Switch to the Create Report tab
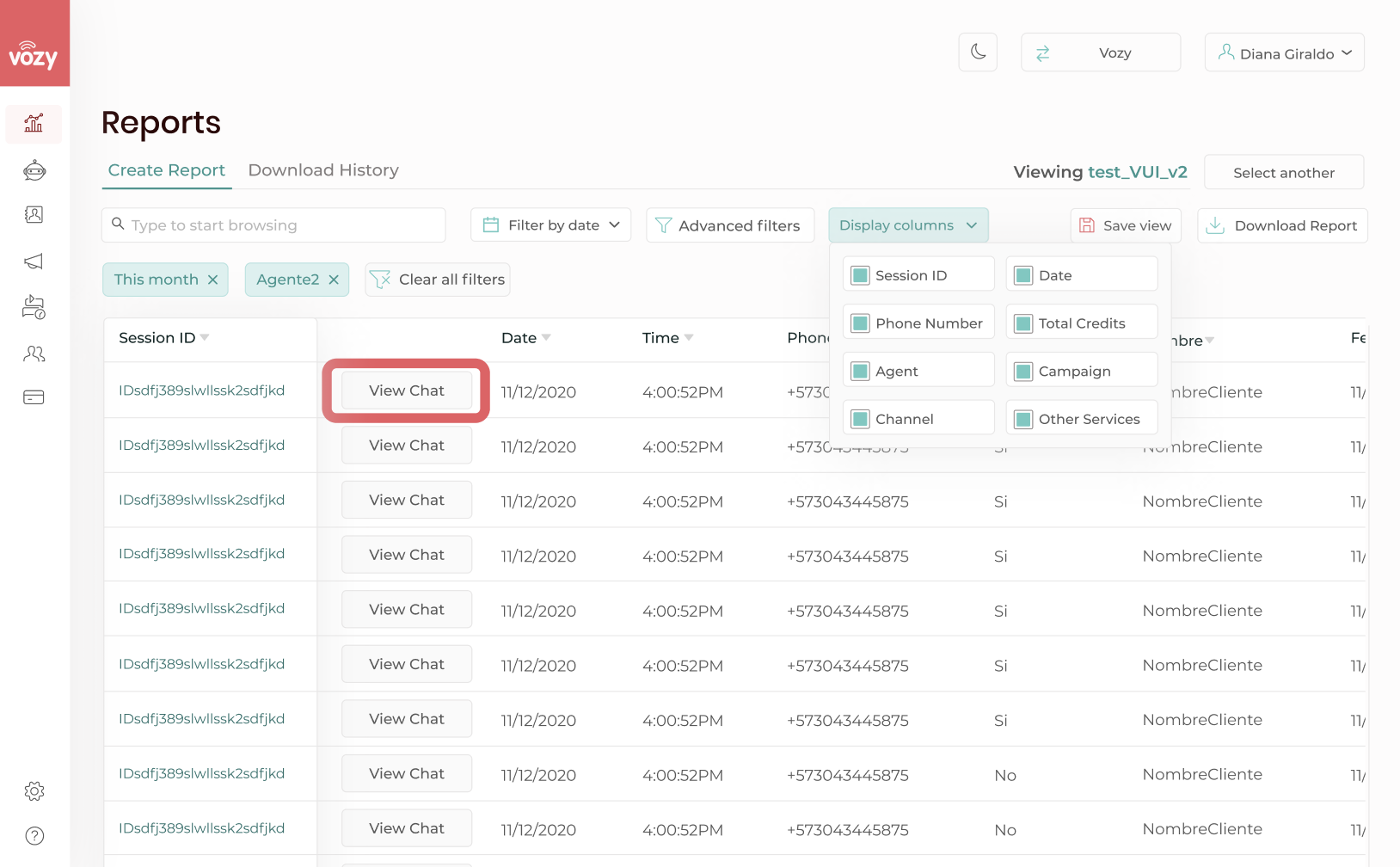 coord(167,170)
